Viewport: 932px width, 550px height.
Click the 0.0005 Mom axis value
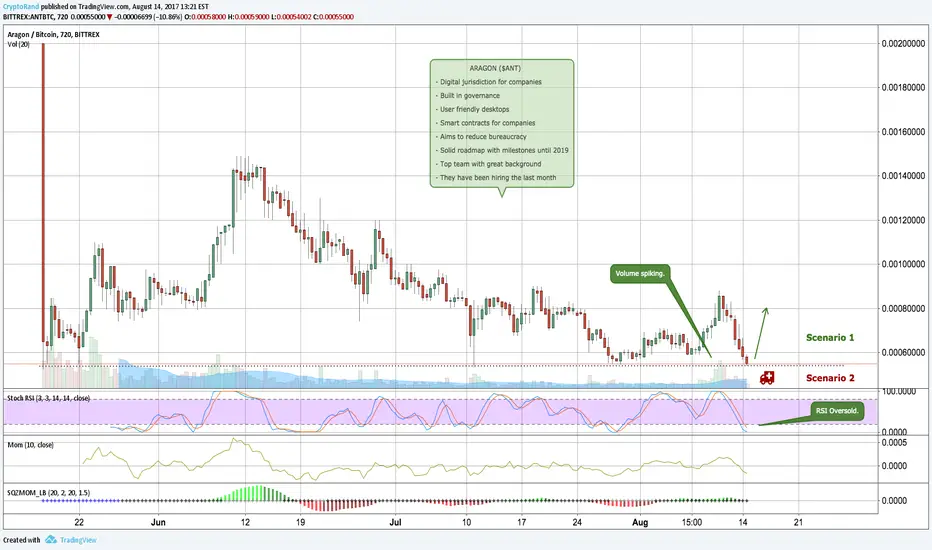(894, 443)
